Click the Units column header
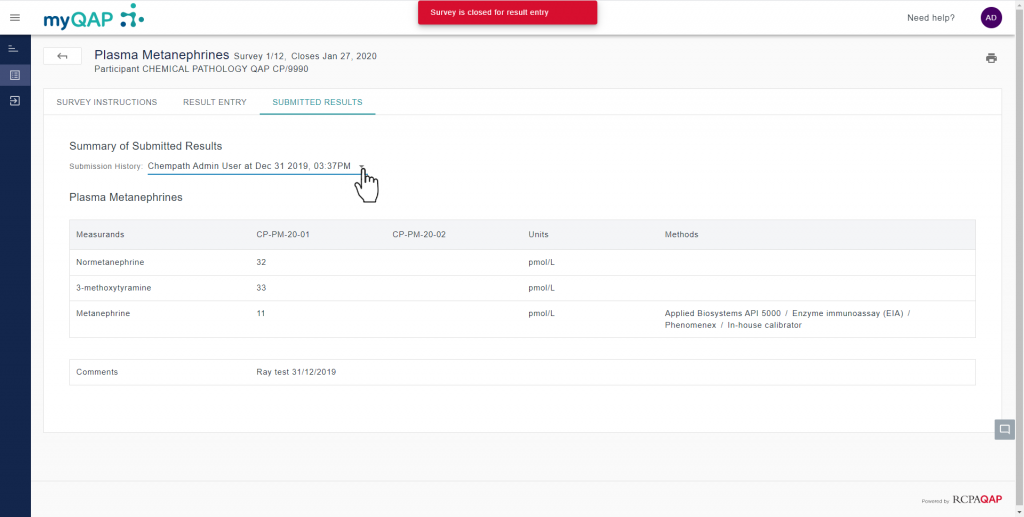 pyautogui.click(x=538, y=234)
